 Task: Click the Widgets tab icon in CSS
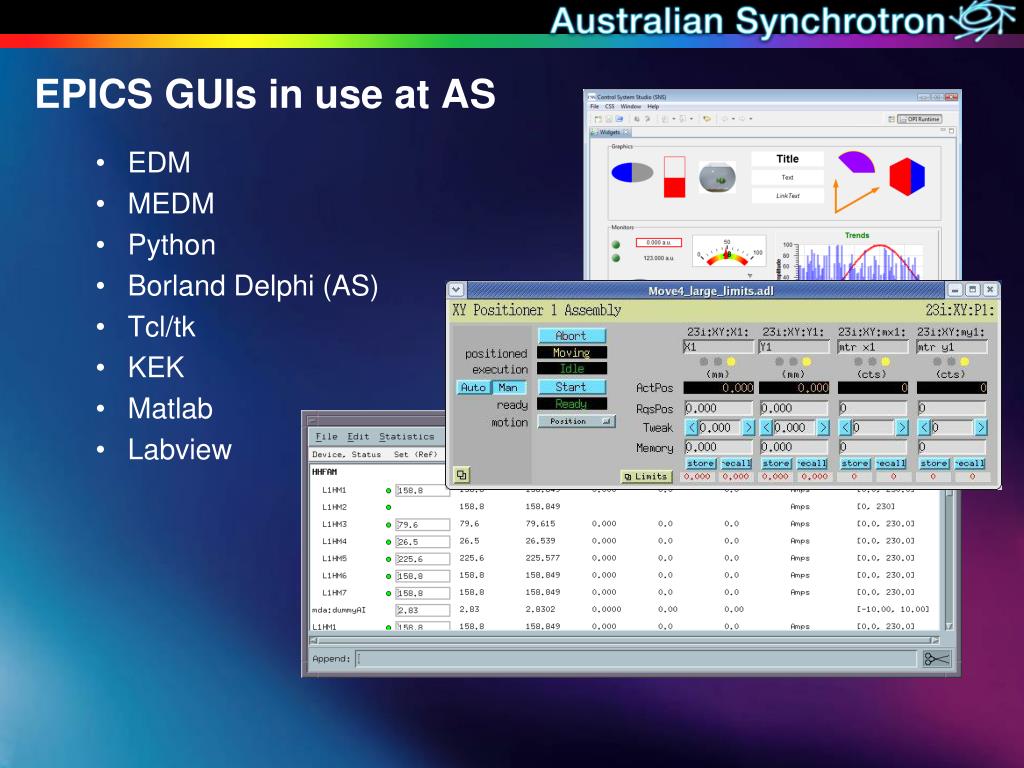[594, 133]
